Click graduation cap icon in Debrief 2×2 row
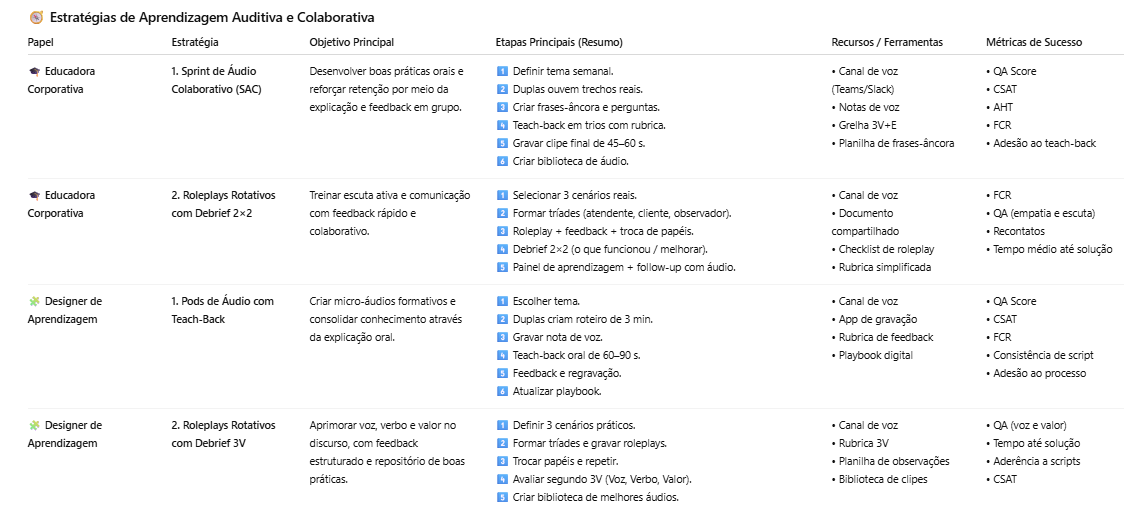1138x522 pixels. click(x=34, y=196)
